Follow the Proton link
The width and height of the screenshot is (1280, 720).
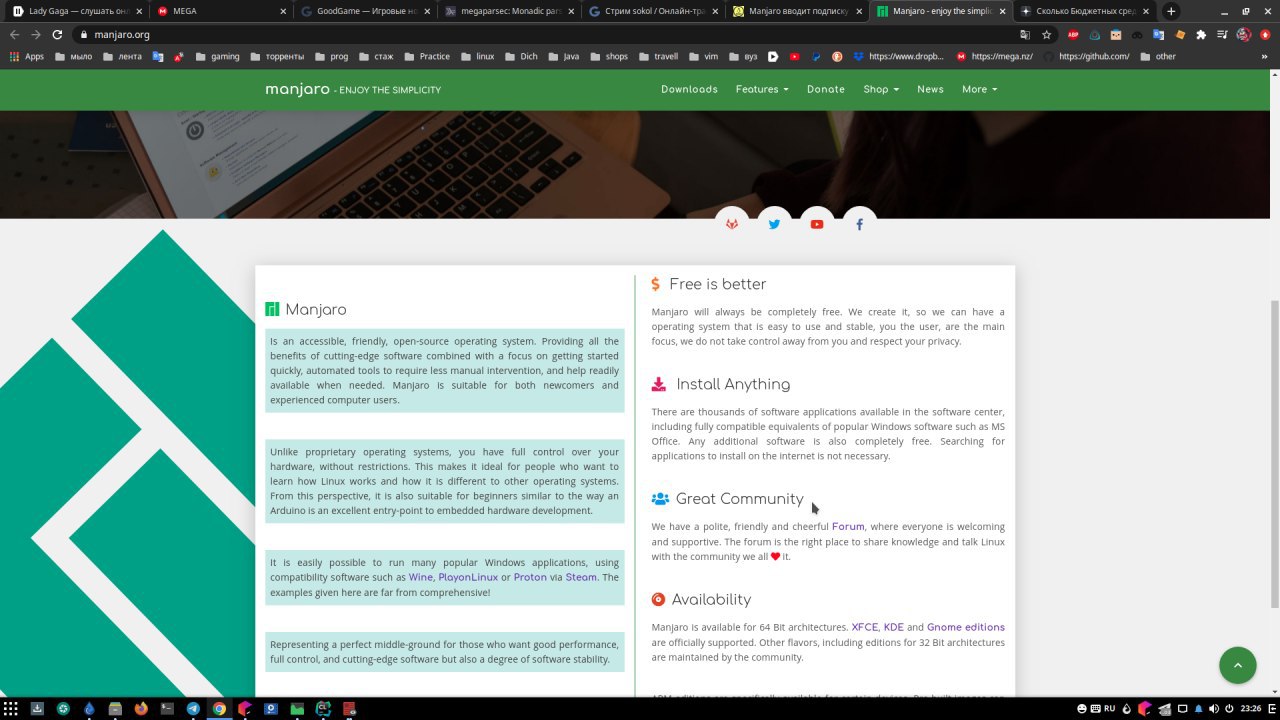point(530,577)
